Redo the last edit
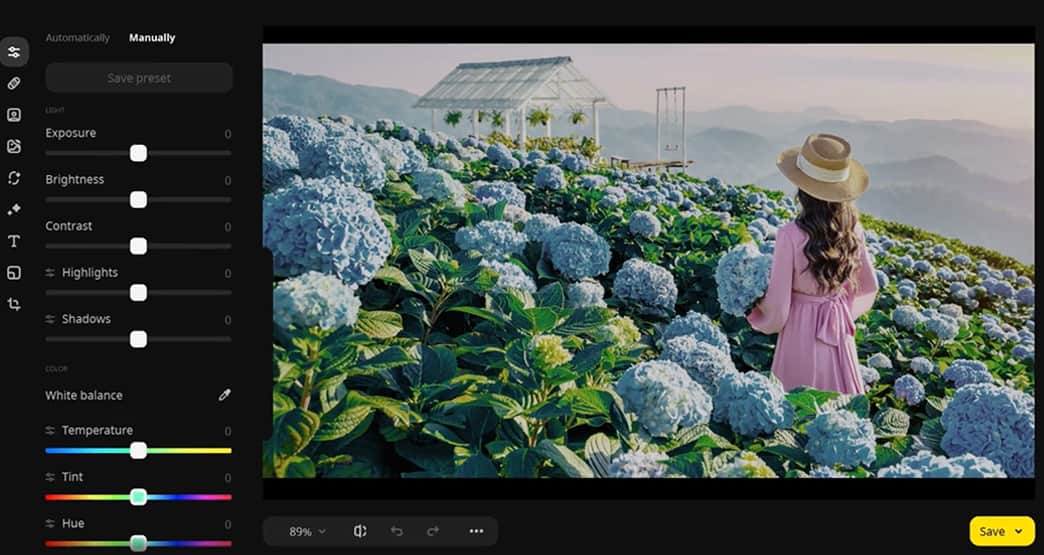1044x555 pixels. pos(433,531)
